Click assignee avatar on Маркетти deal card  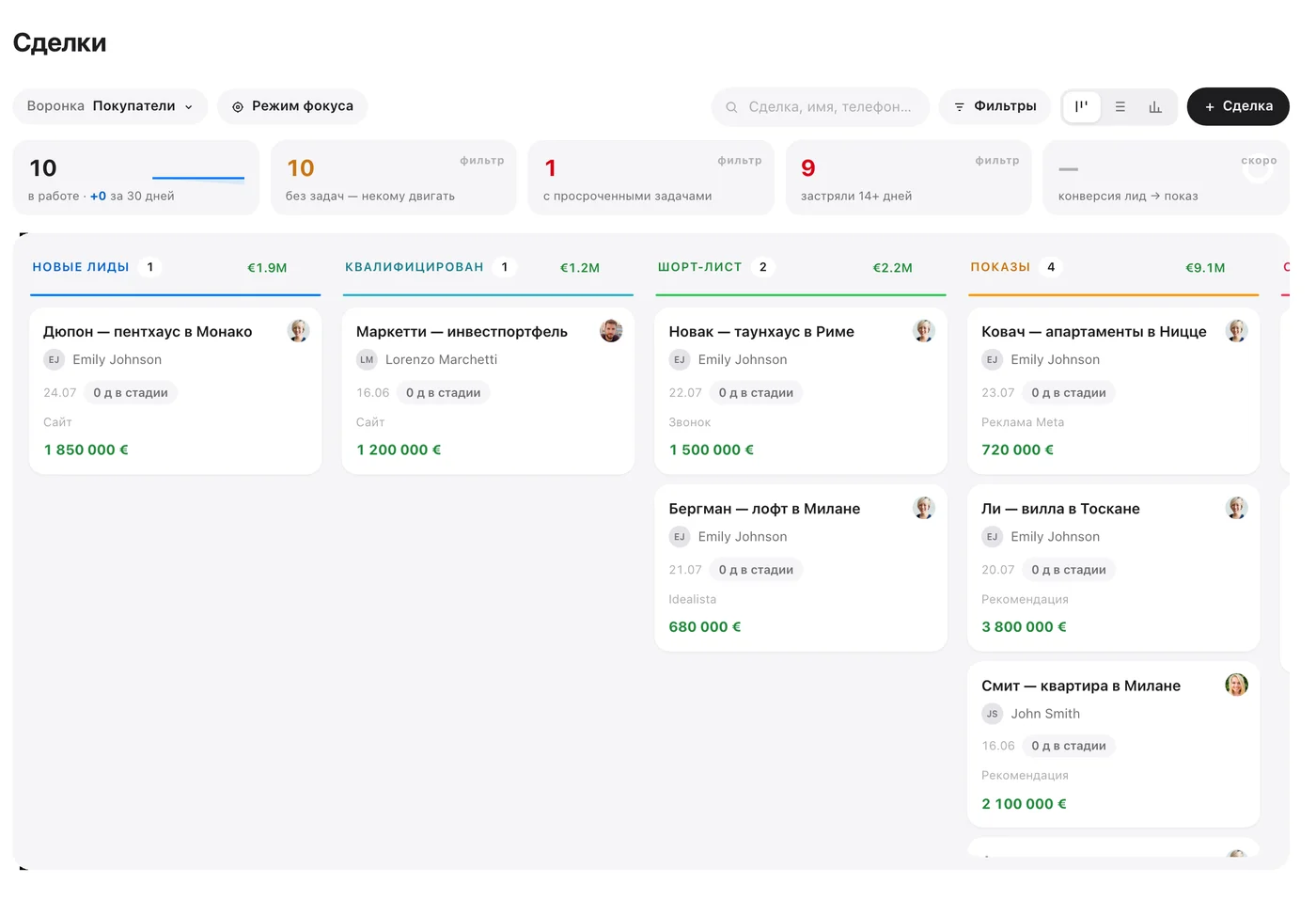point(611,331)
